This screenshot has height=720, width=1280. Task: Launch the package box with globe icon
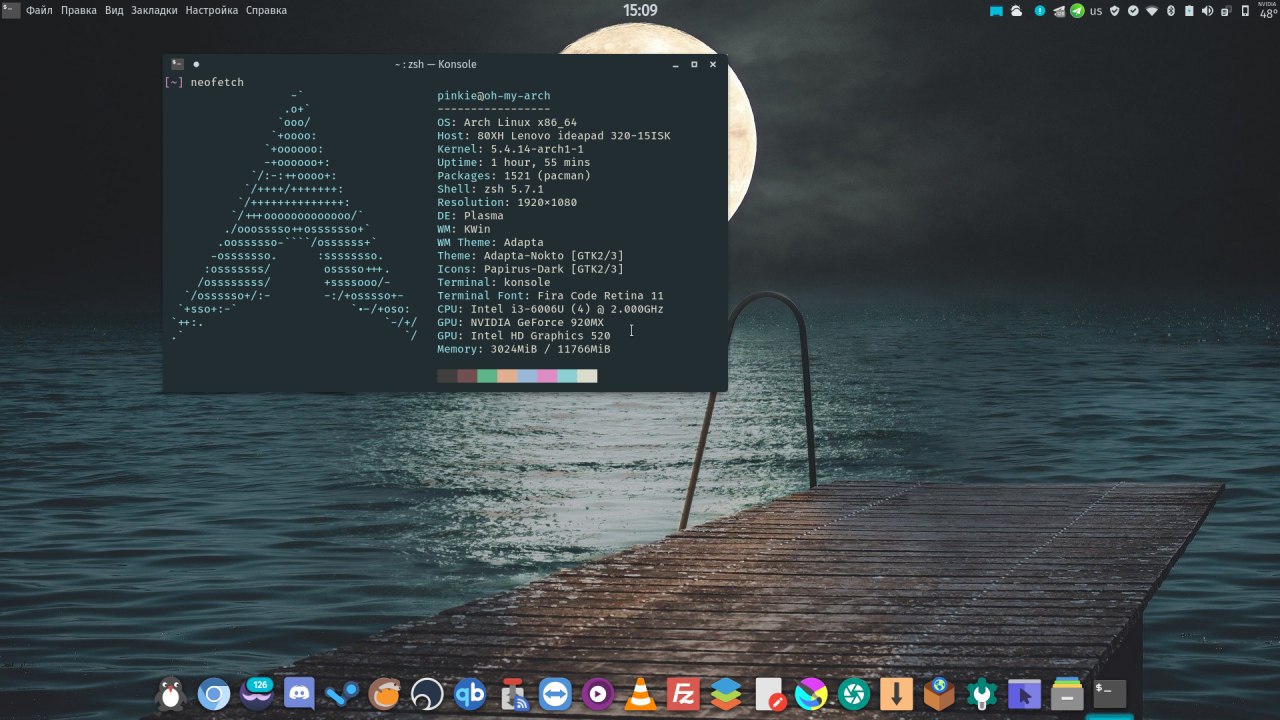[x=939, y=693]
